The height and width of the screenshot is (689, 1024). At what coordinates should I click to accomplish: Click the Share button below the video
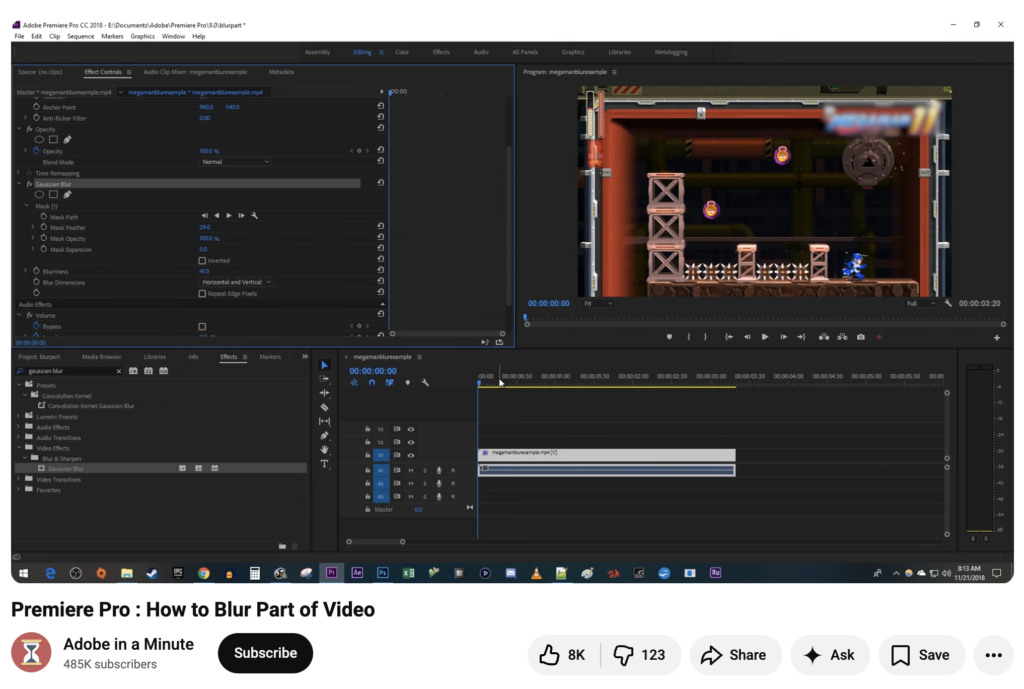(735, 655)
